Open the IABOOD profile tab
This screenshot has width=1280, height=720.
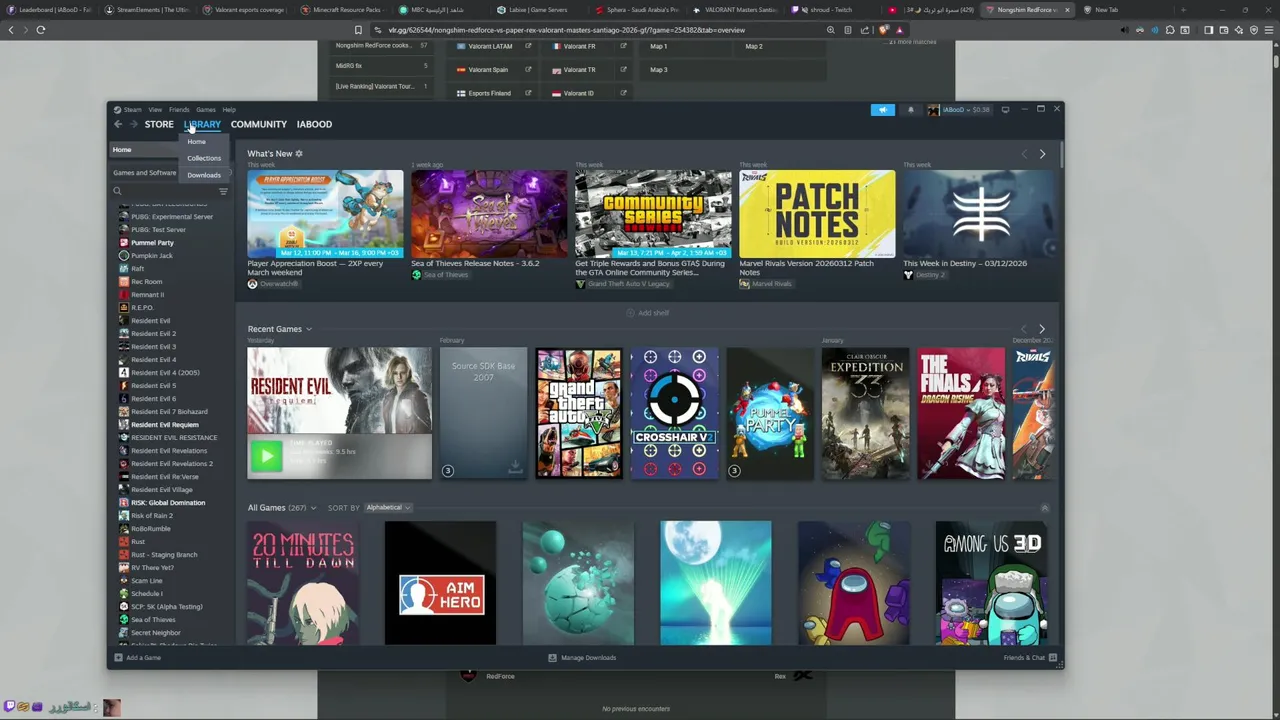pyautogui.click(x=314, y=124)
